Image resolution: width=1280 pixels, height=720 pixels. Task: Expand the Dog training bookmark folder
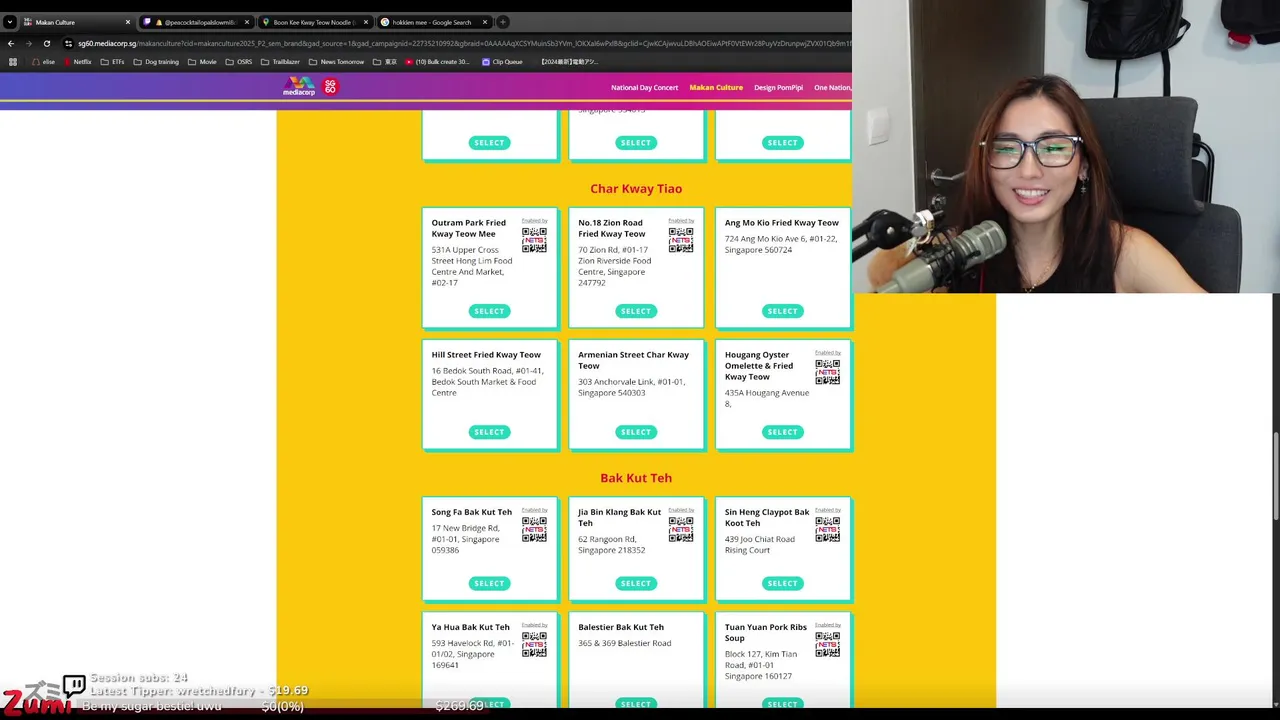click(x=155, y=62)
